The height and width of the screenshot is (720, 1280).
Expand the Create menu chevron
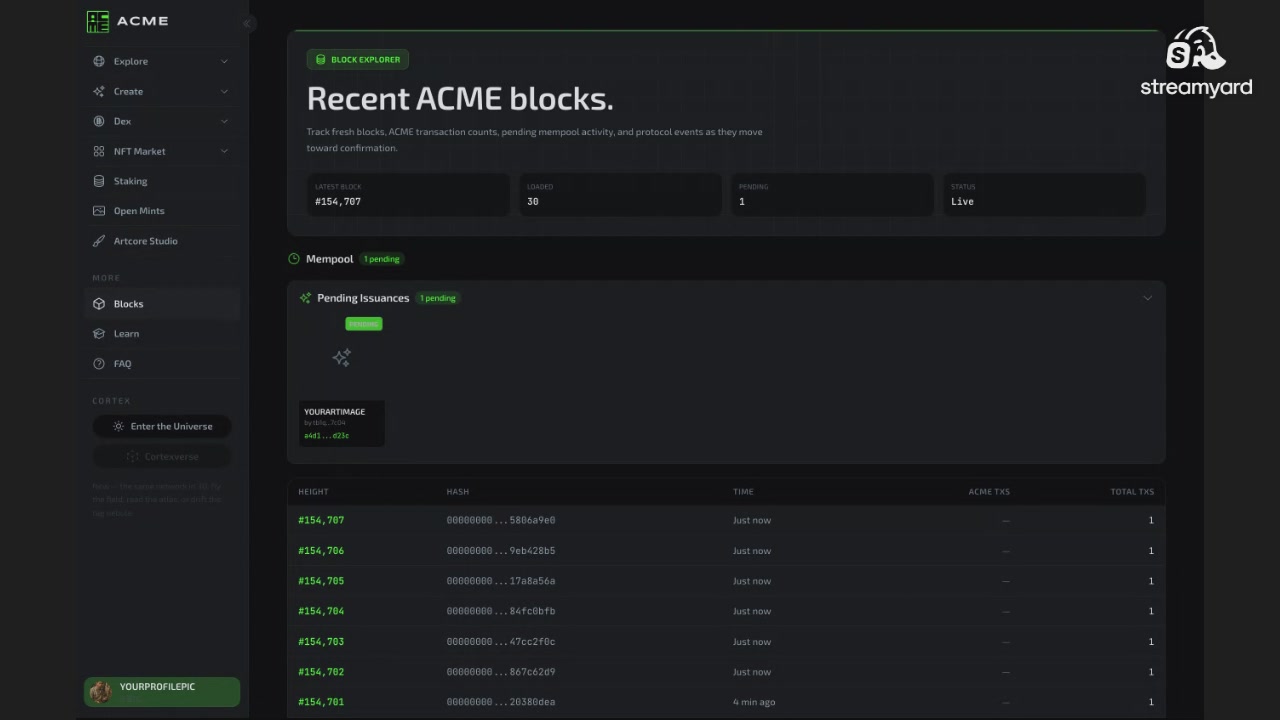click(x=224, y=91)
